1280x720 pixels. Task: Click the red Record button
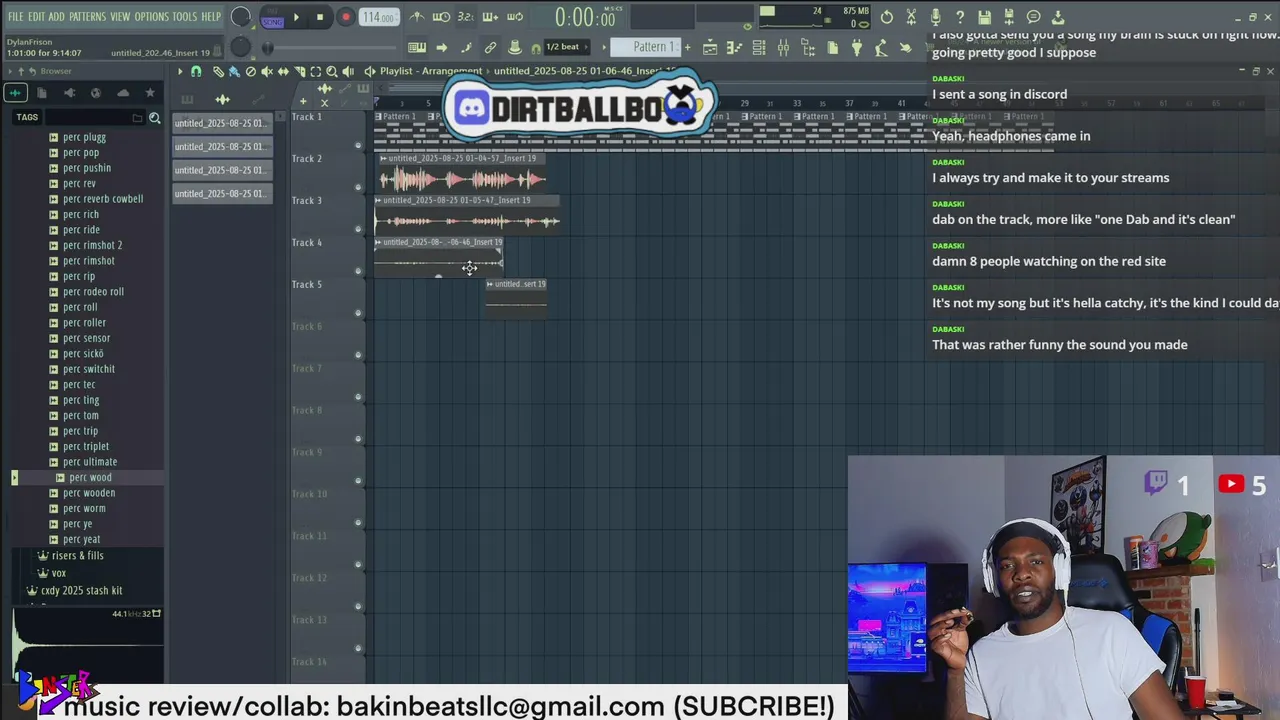pyautogui.click(x=346, y=17)
